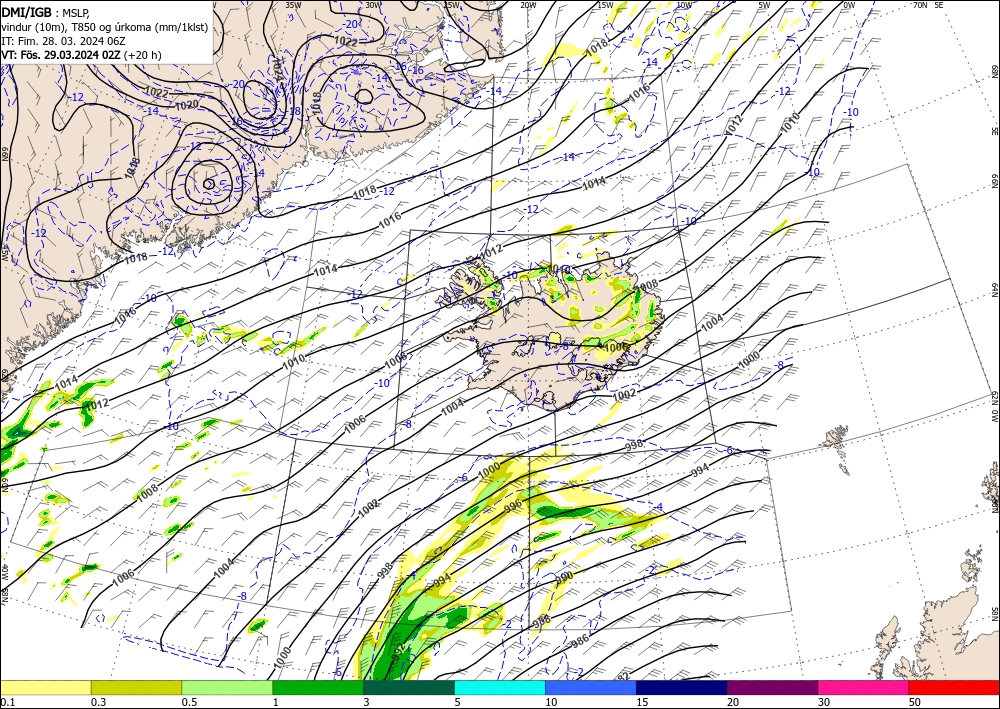The height and width of the screenshot is (709, 1000).
Task: Click the pink 30–50 legend color band
Action: tap(864, 687)
